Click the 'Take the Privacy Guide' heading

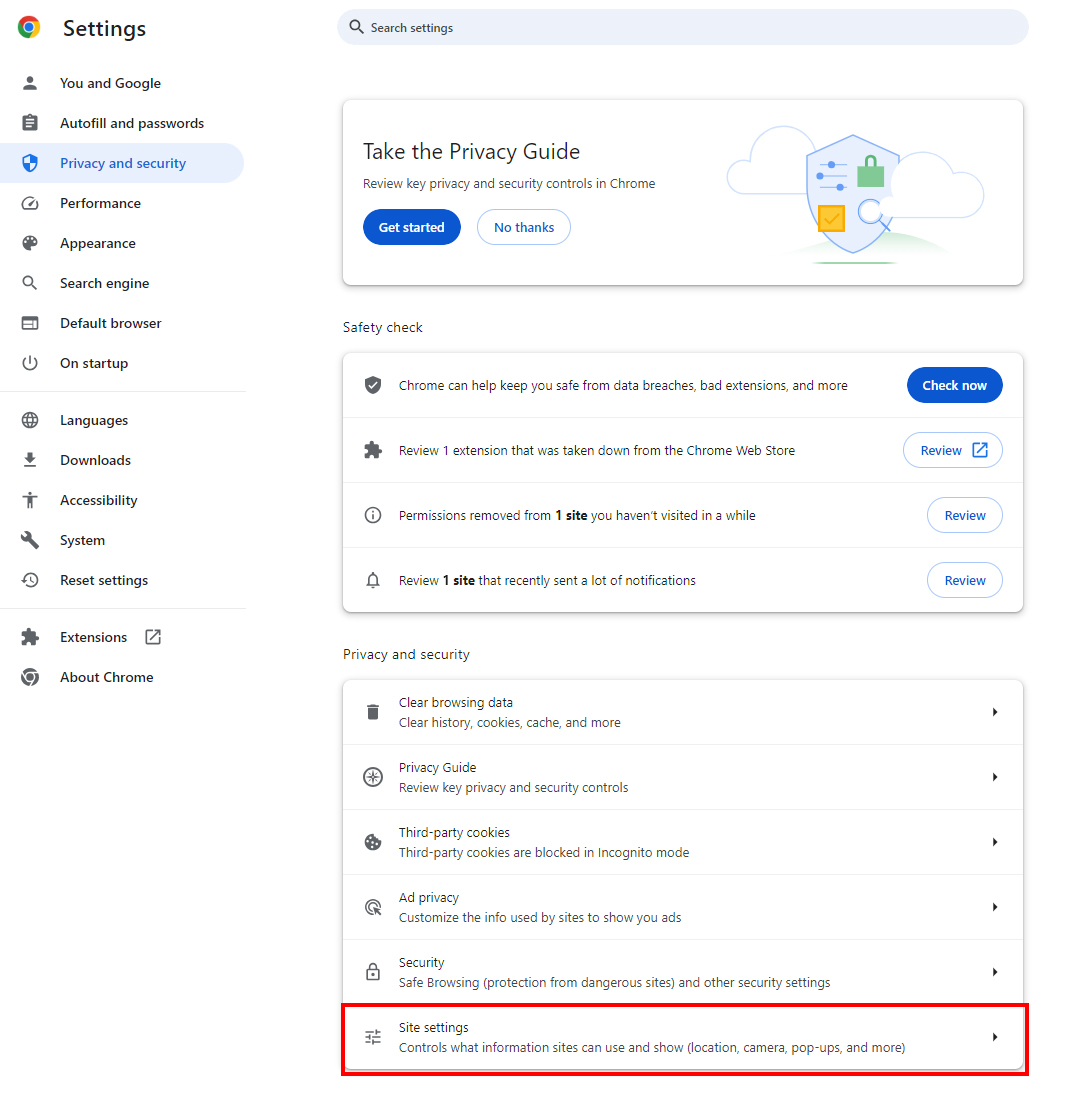pos(471,151)
